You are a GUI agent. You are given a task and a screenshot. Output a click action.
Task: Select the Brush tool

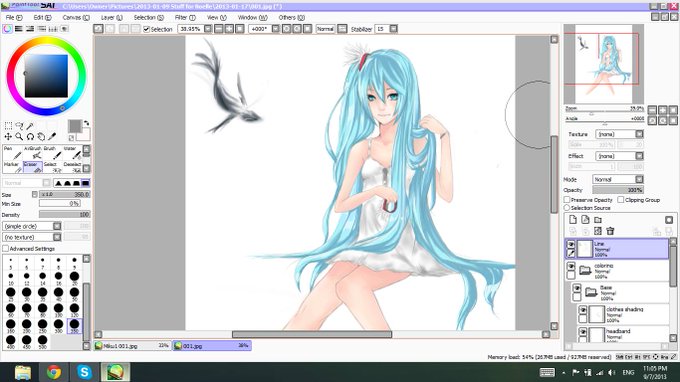coord(52,153)
